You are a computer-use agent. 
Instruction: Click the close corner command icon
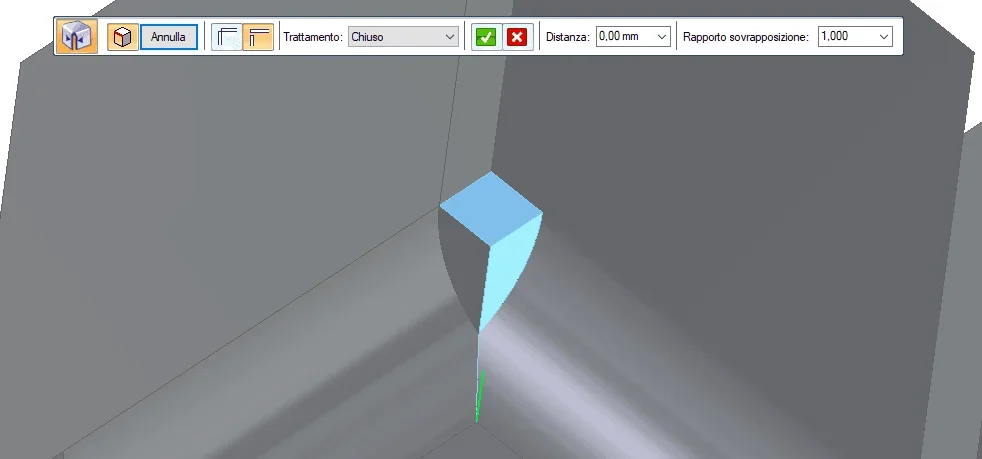(x=77, y=36)
